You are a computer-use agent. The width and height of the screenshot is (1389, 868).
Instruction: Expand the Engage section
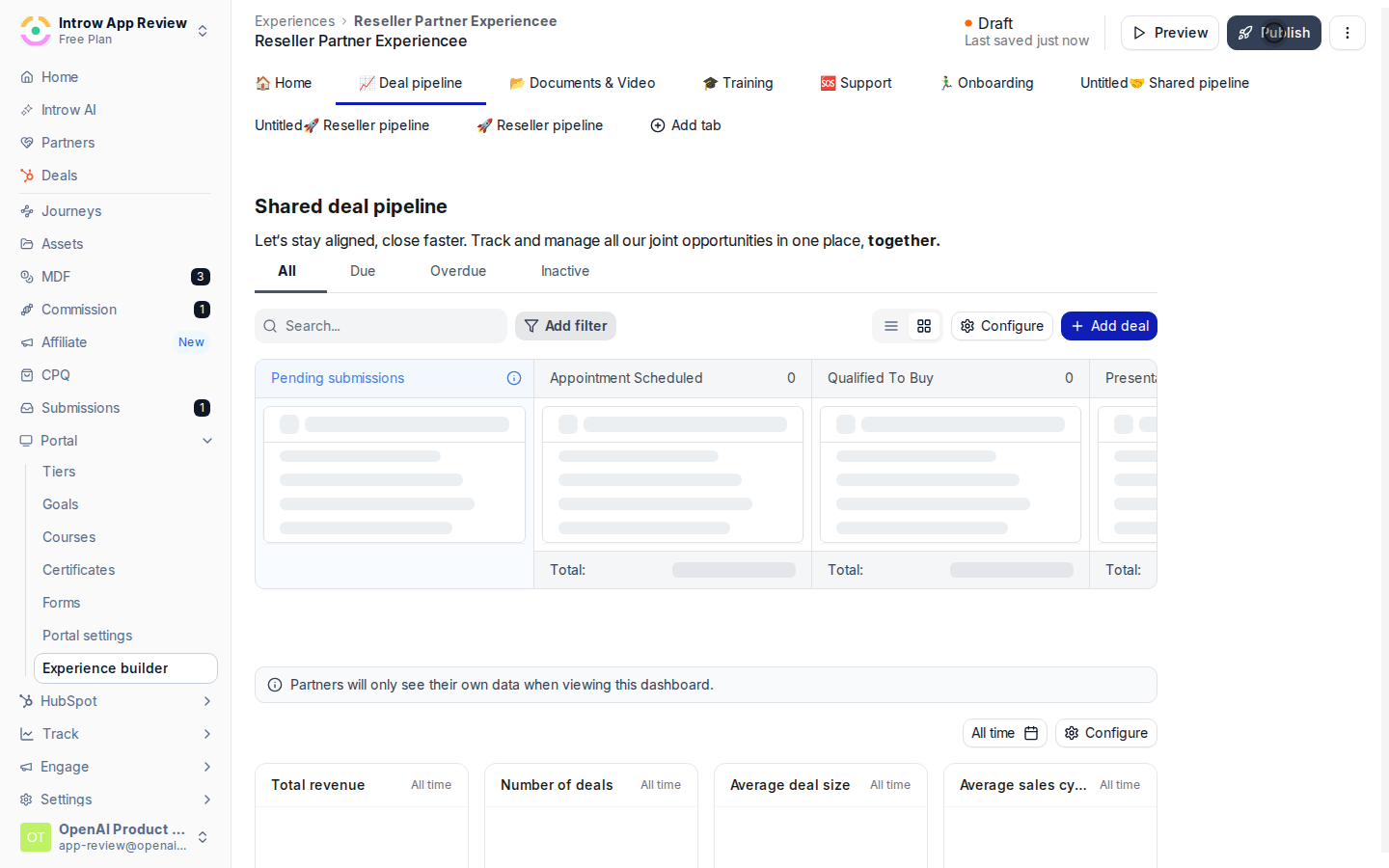pos(207,767)
